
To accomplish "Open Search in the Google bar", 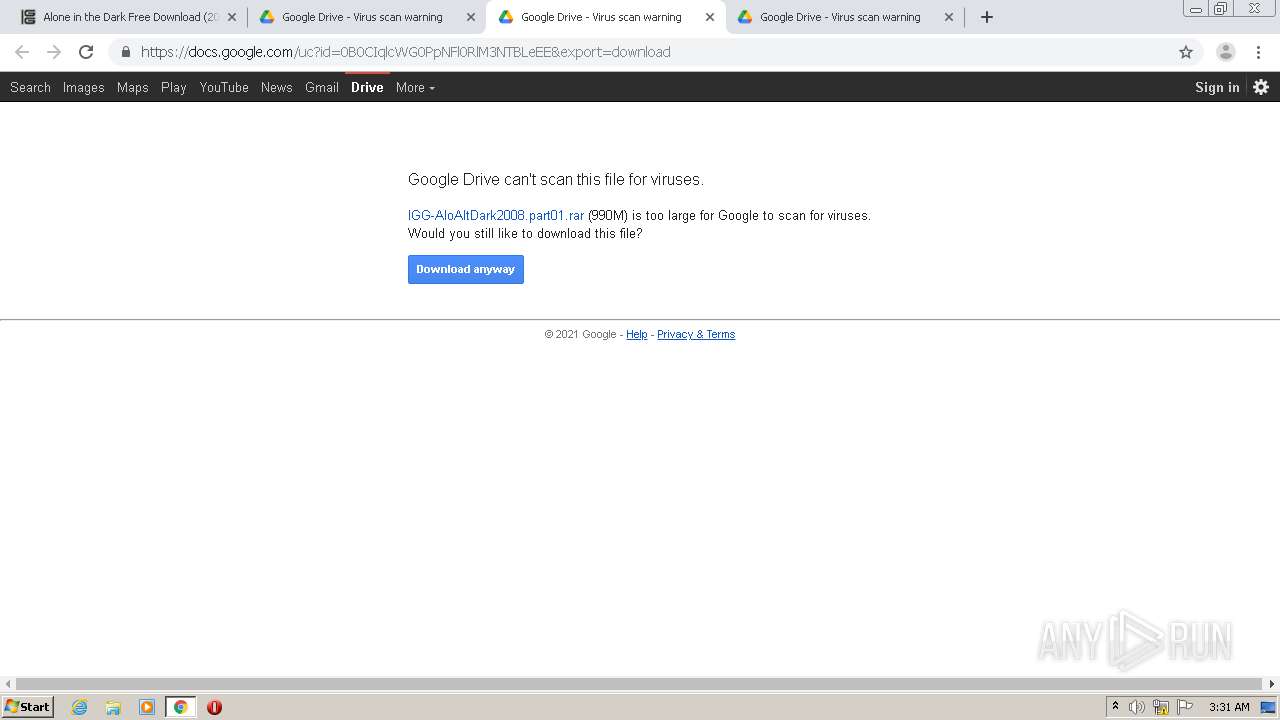I will tap(30, 87).
